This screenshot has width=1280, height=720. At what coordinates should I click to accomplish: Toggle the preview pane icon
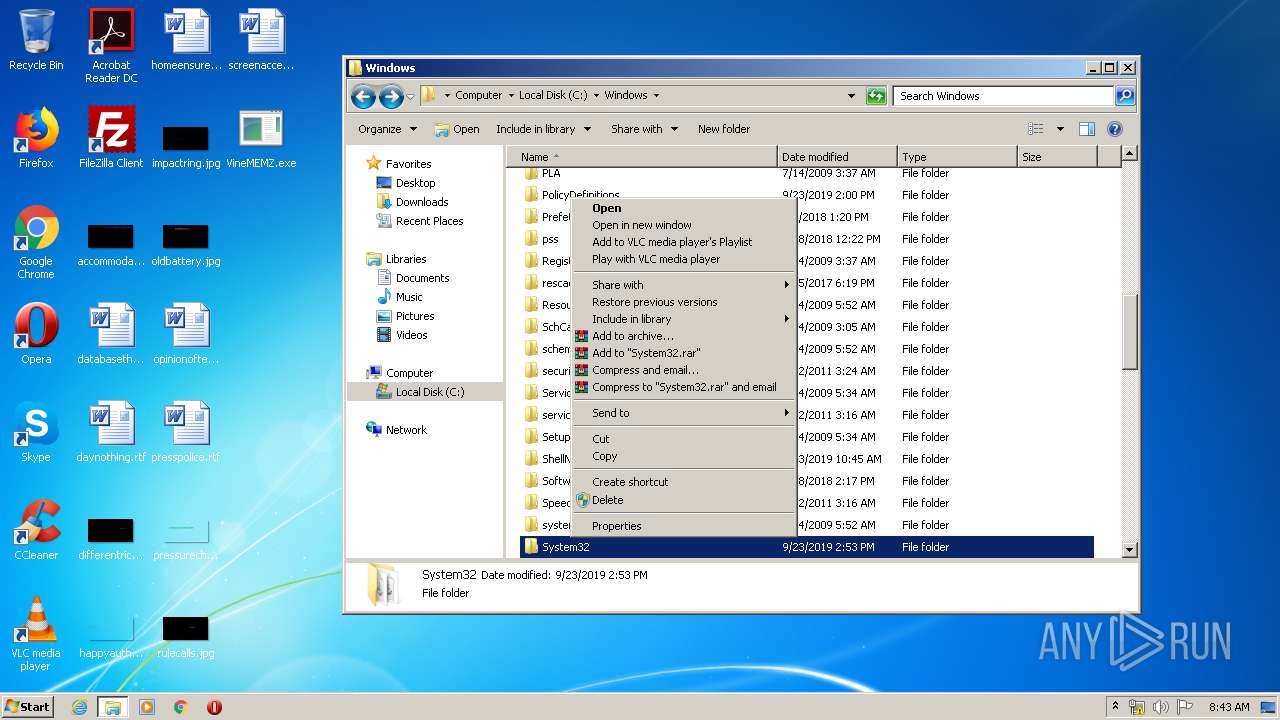coord(1087,129)
